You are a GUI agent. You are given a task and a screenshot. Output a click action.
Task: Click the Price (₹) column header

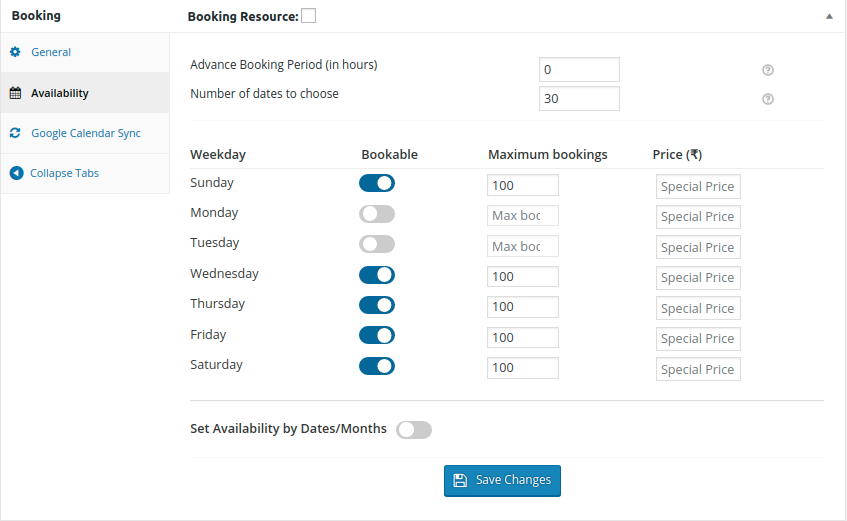pyautogui.click(x=677, y=155)
